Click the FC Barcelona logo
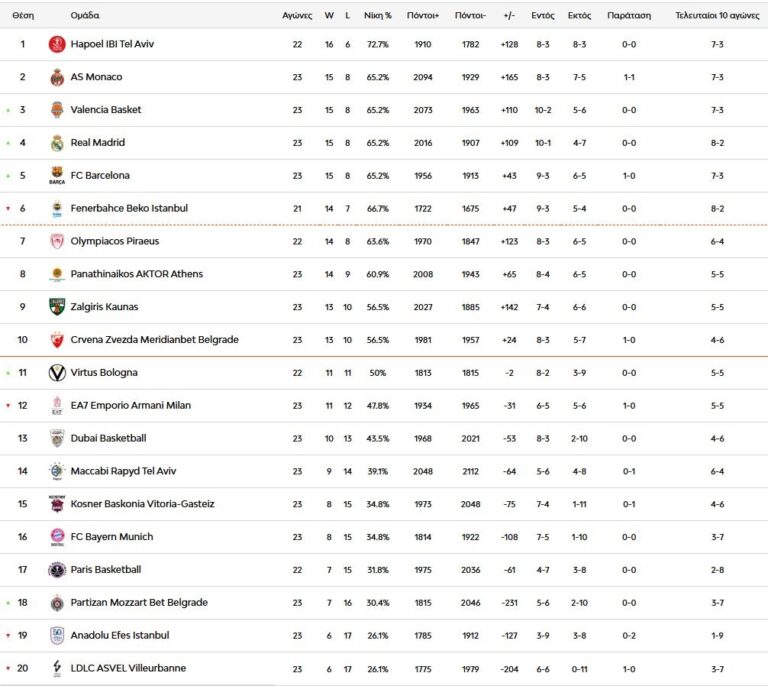 click(x=56, y=176)
